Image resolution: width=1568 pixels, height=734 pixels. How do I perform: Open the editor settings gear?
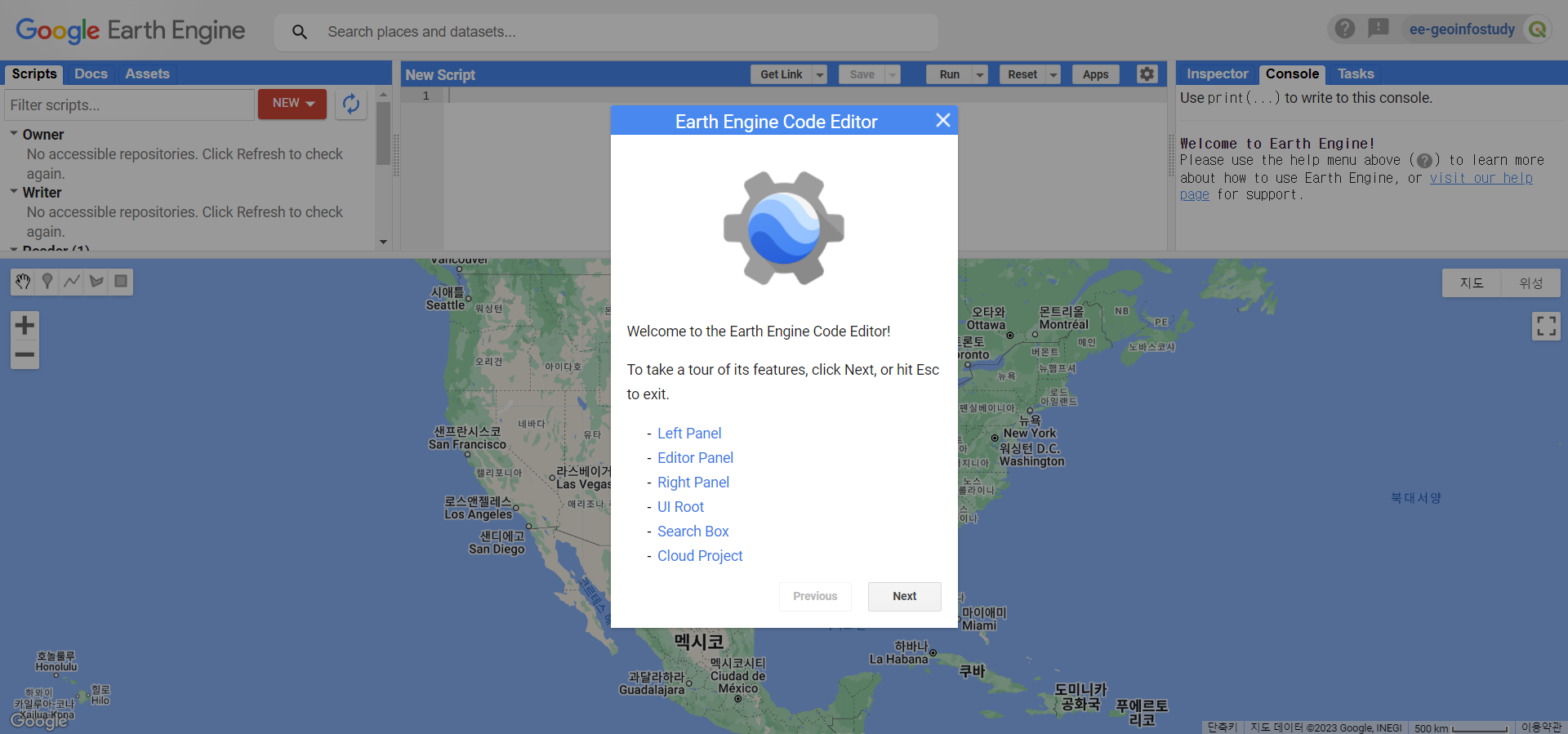pyautogui.click(x=1147, y=74)
